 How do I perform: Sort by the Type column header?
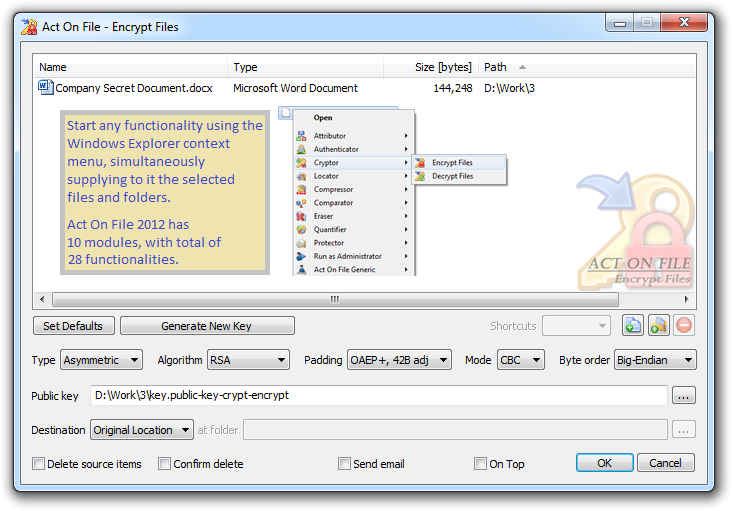[306, 67]
